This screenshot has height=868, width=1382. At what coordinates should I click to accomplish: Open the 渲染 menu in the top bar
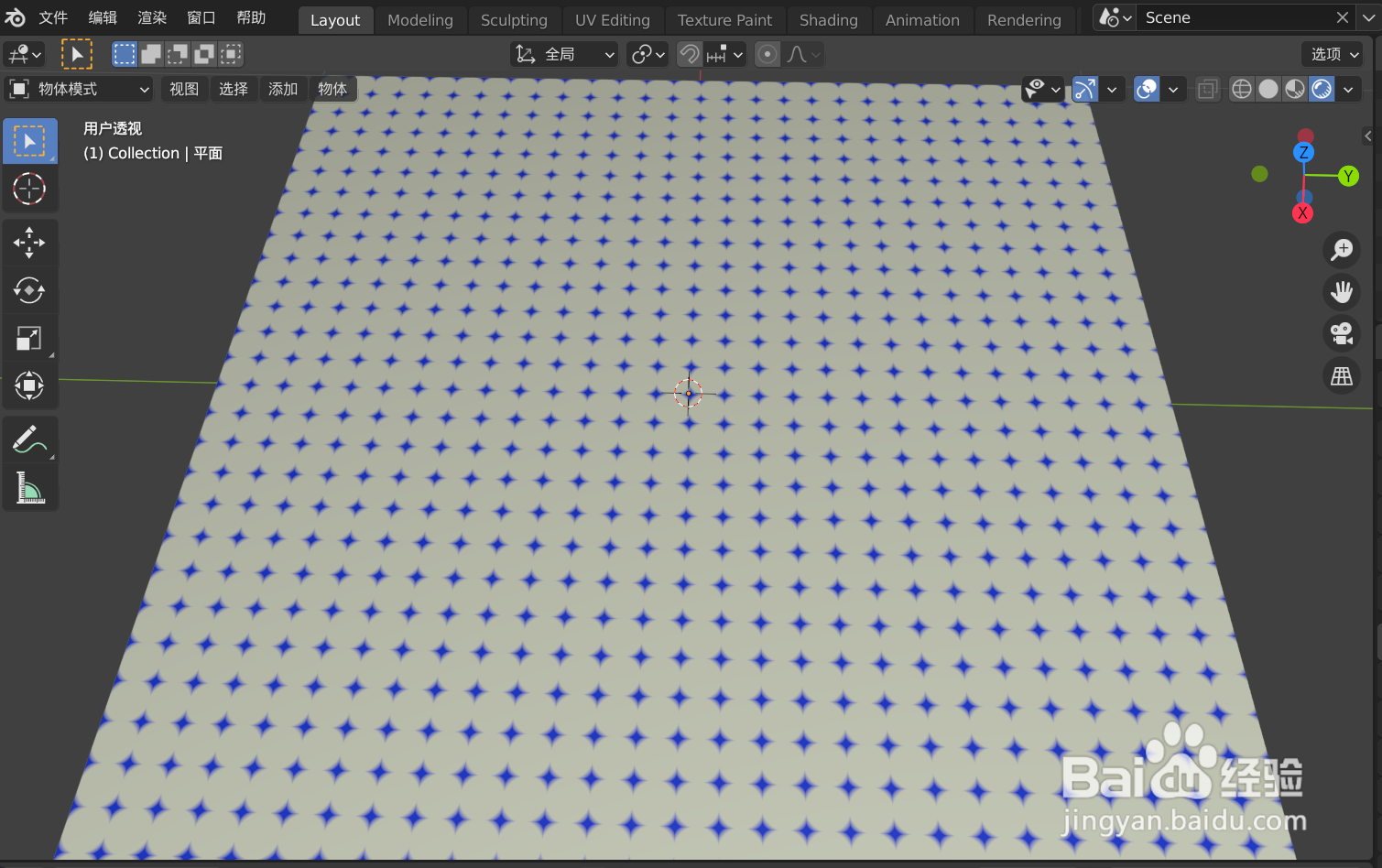pos(152,17)
